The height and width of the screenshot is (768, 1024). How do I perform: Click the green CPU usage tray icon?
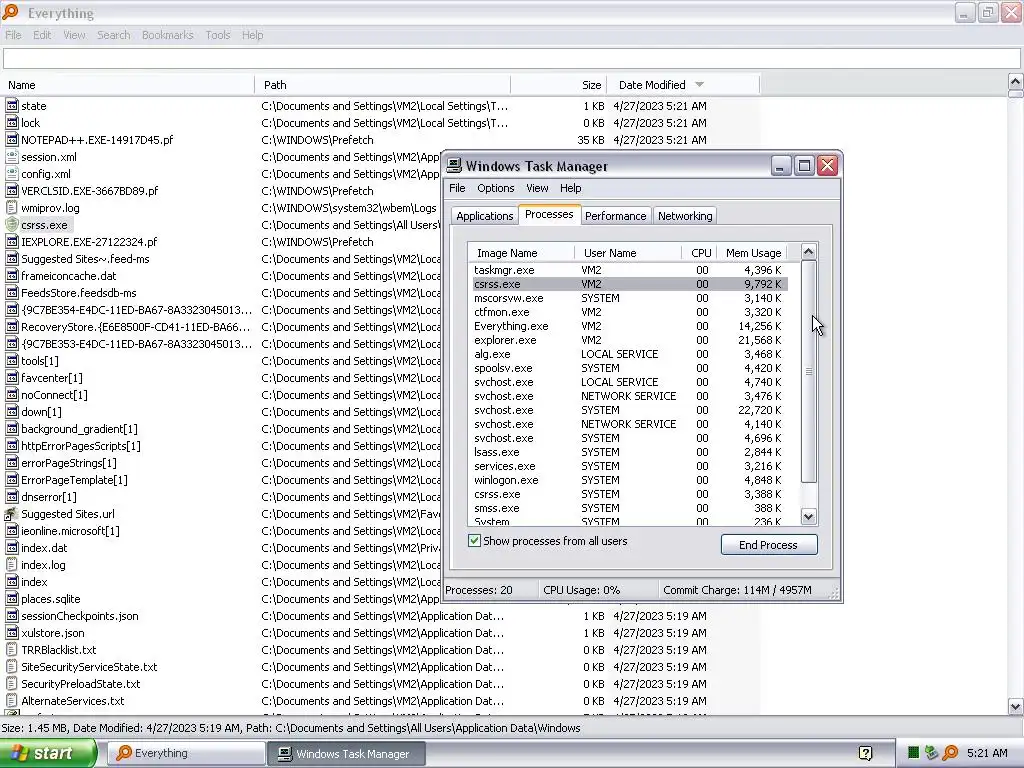tap(914, 753)
